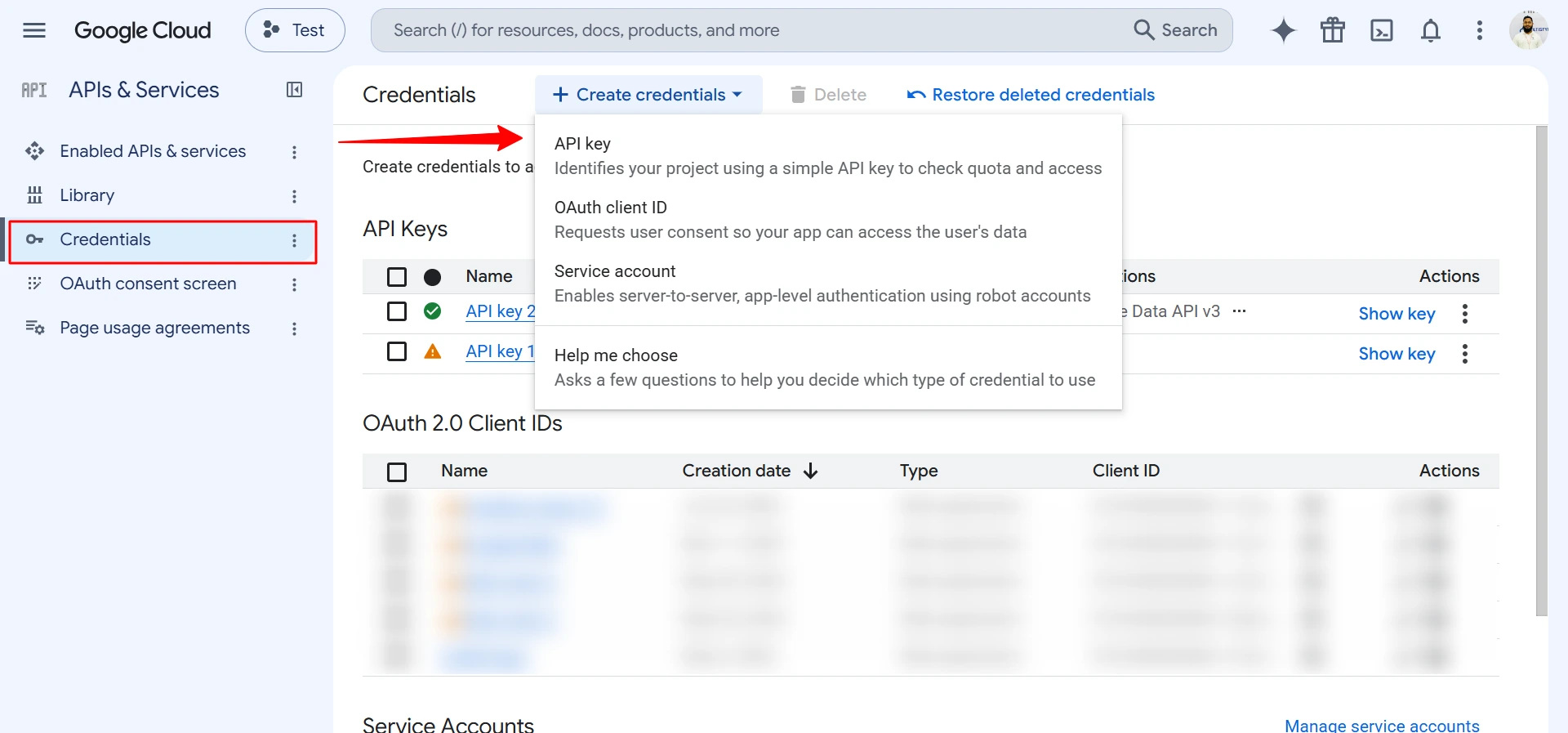Open the API key 2 link

pos(500,311)
